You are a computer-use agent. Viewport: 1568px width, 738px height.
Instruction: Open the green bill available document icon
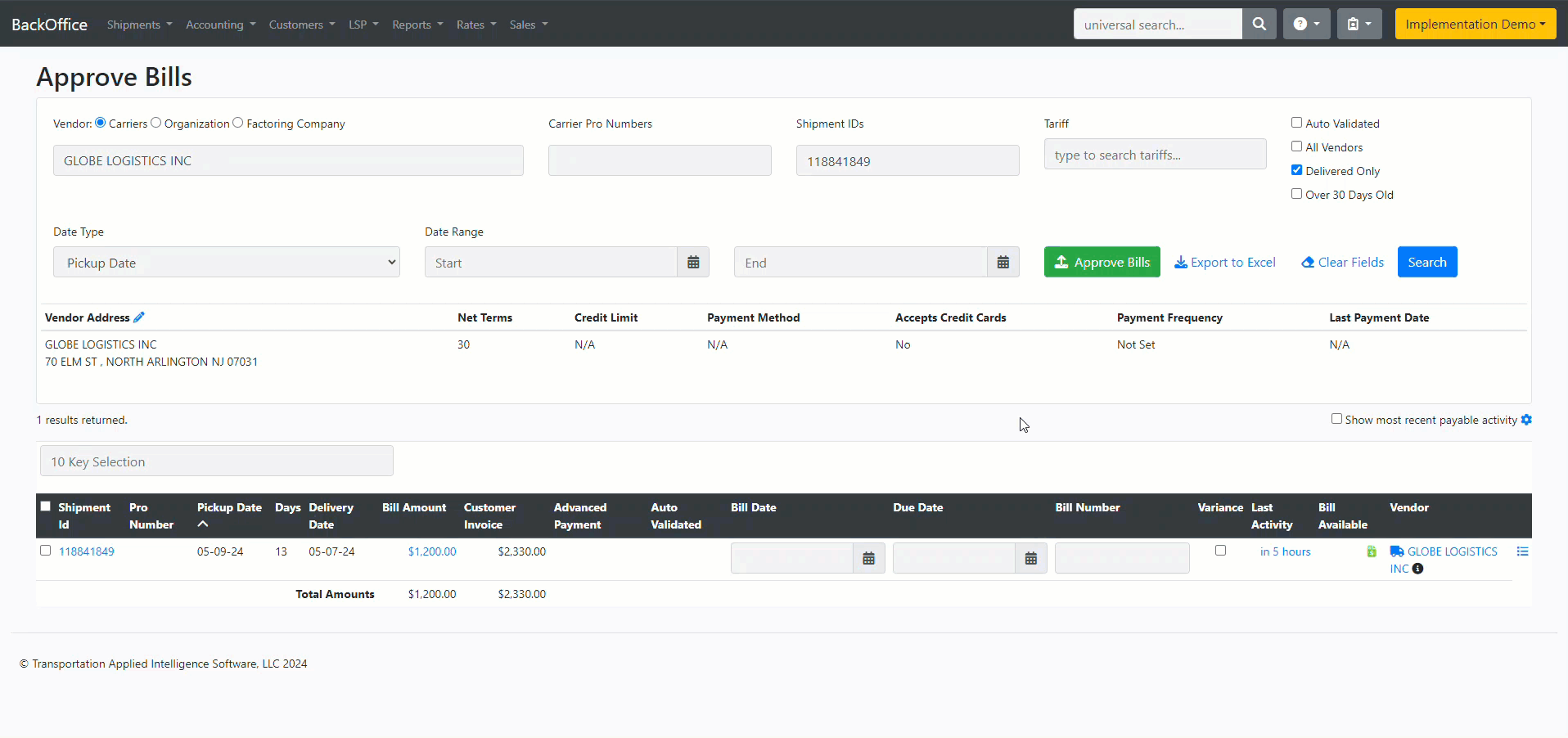pos(1372,551)
